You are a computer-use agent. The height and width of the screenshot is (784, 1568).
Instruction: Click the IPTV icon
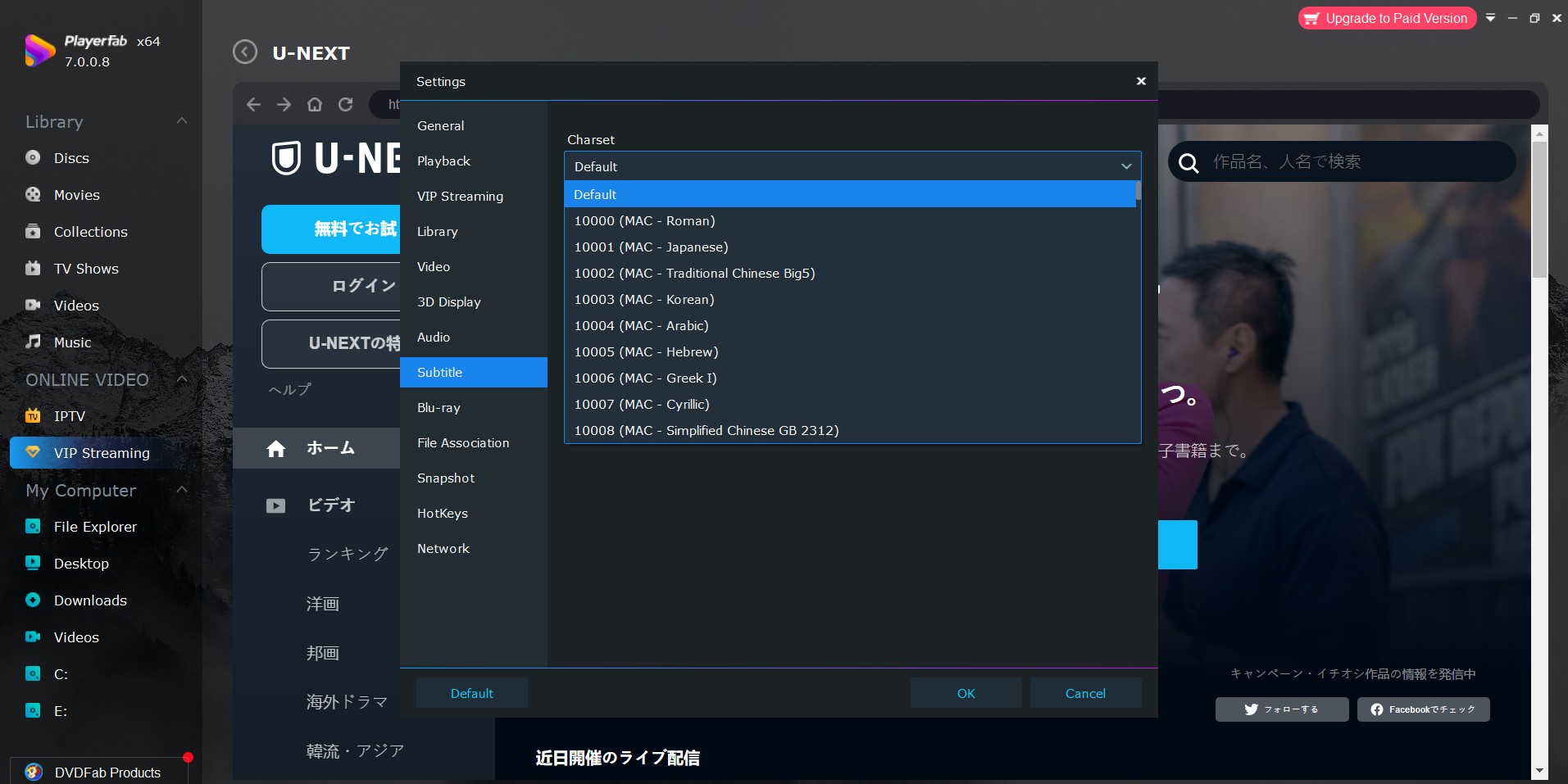[x=33, y=415]
